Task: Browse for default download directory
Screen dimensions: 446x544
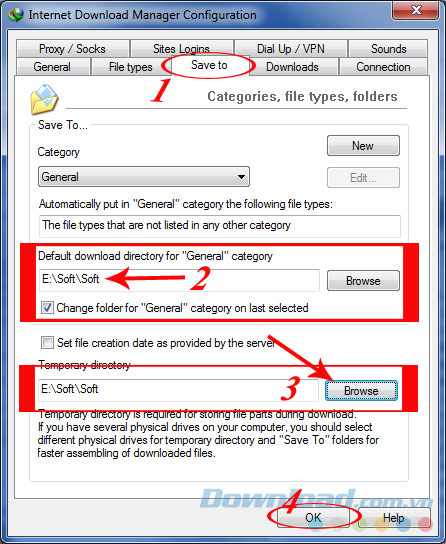Action: (363, 281)
